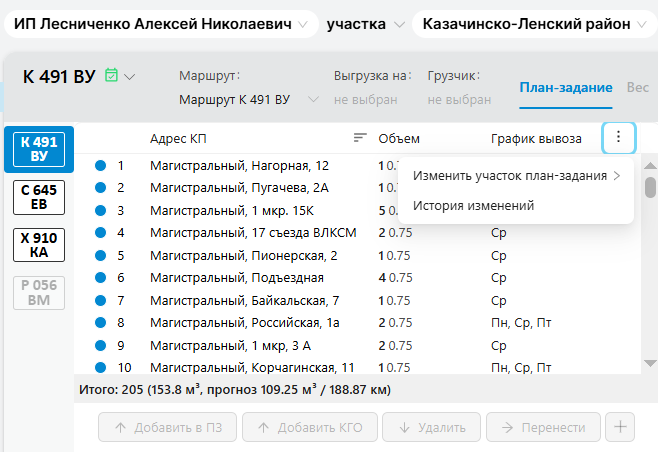
Task: Click the sort icon beside Адрес КП
Action: (360, 138)
